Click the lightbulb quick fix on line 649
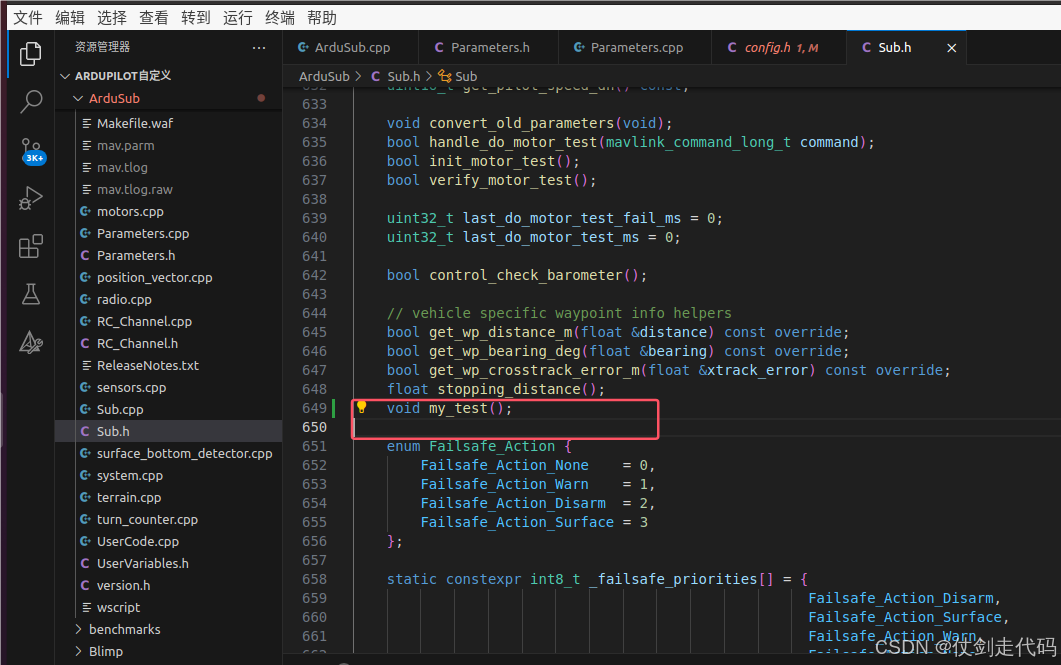1061x665 pixels. (x=361, y=407)
